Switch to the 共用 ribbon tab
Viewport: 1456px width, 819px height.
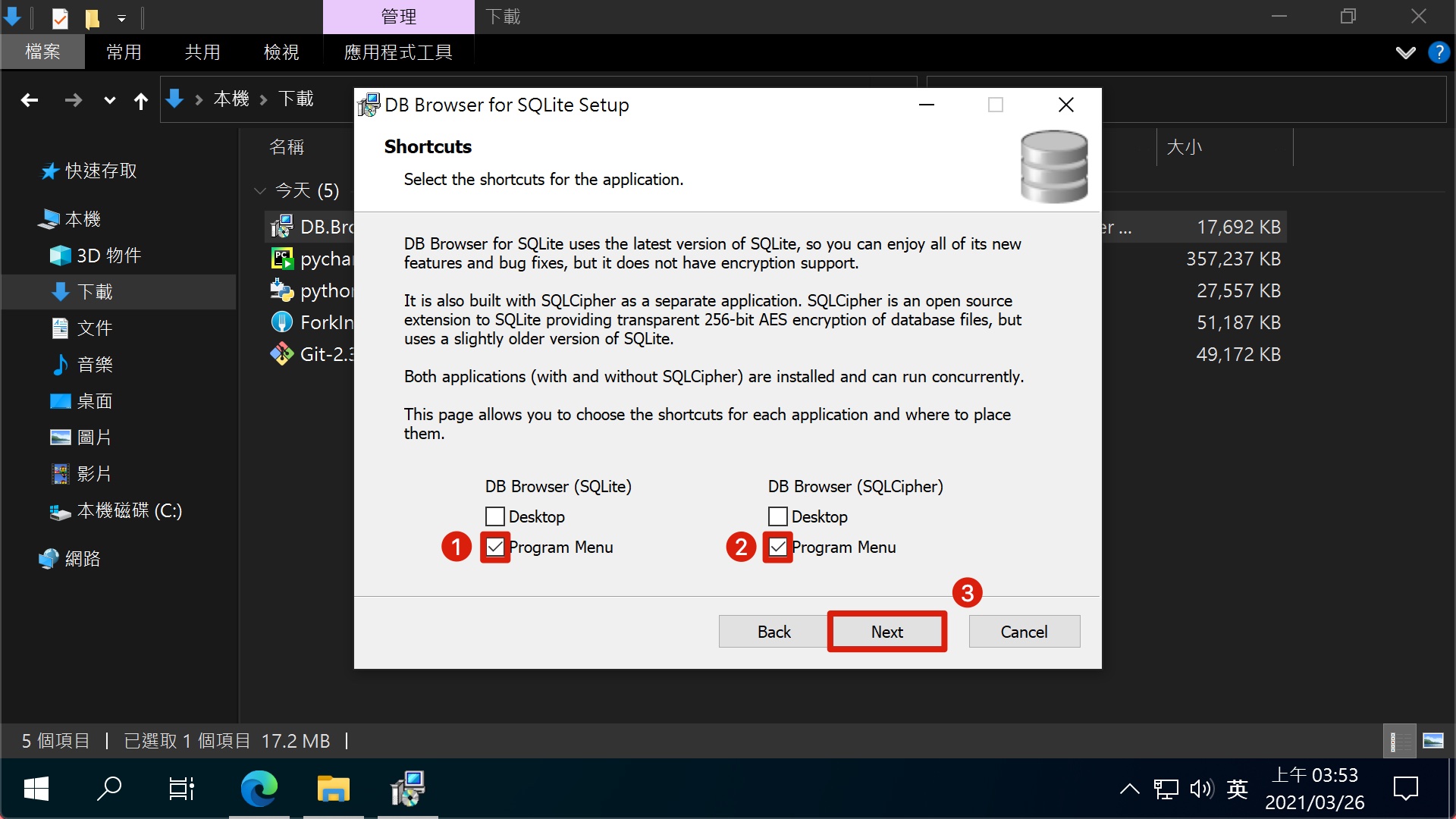tap(202, 52)
